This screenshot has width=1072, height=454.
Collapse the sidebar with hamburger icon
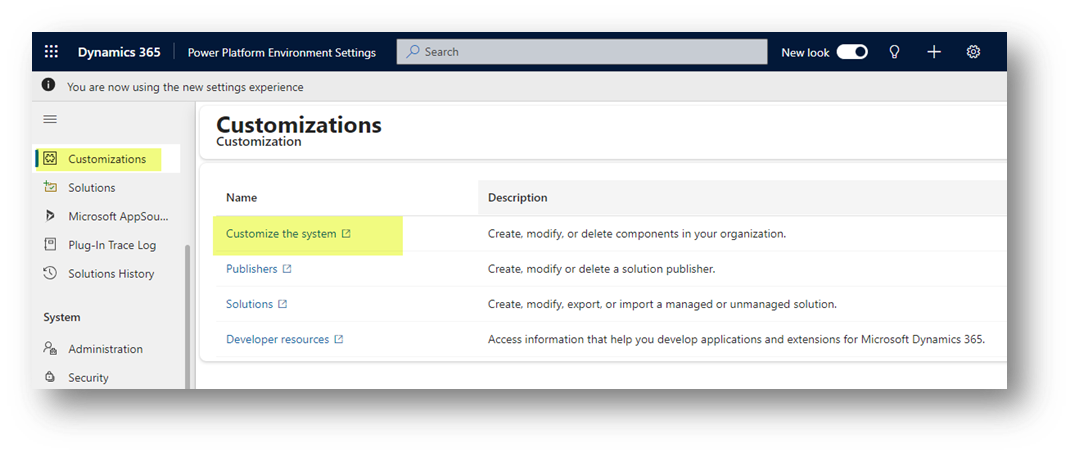pyautogui.click(x=50, y=120)
